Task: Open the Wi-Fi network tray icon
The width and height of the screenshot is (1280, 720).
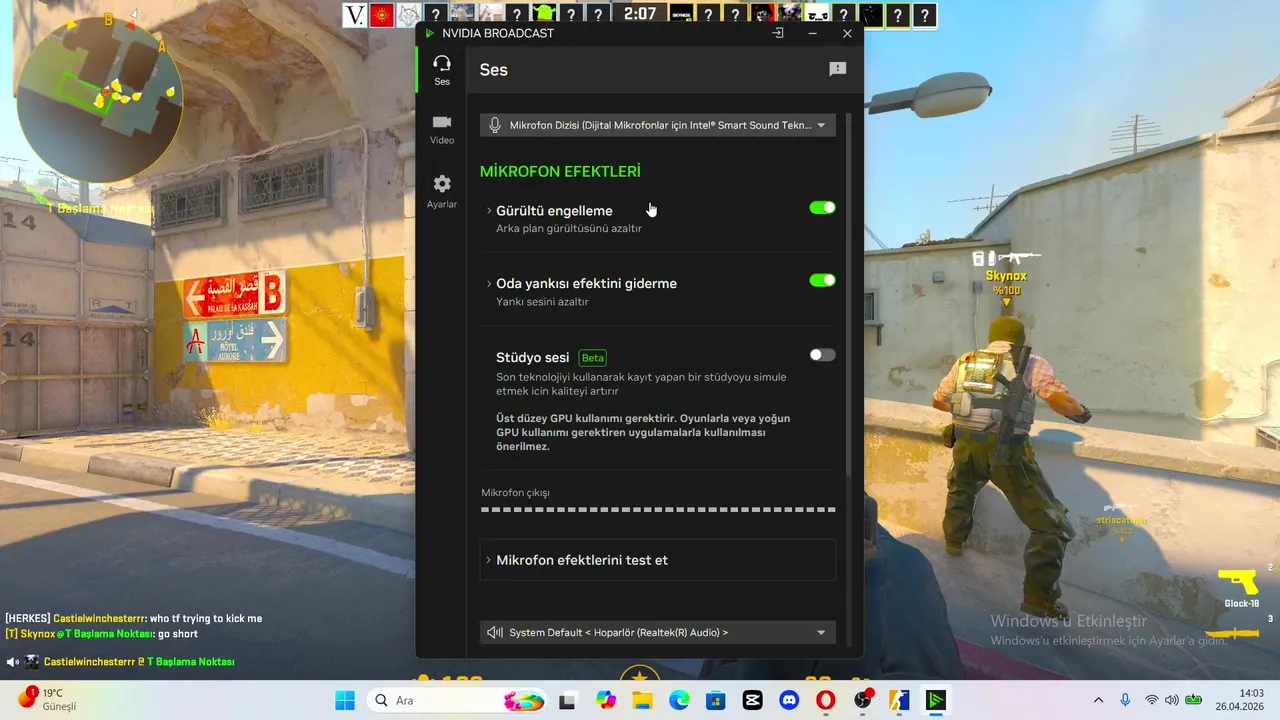Action: click(x=1152, y=700)
